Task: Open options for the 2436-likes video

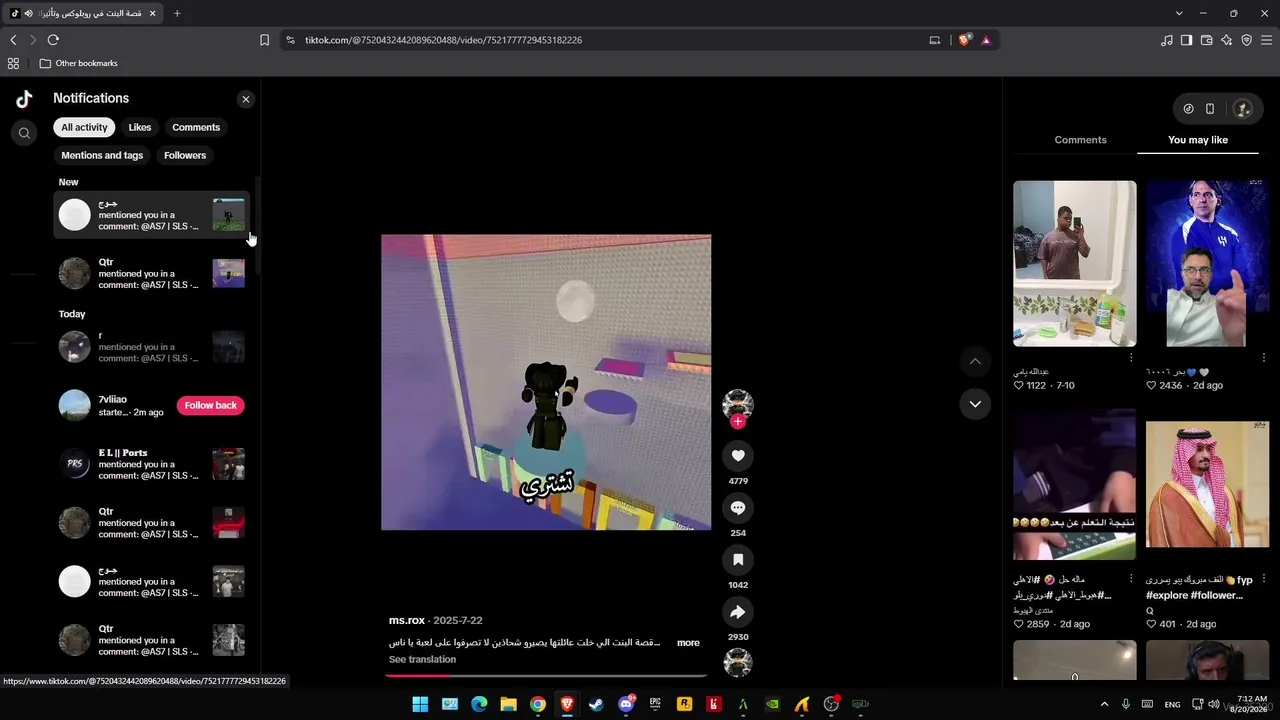Action: [1264, 357]
